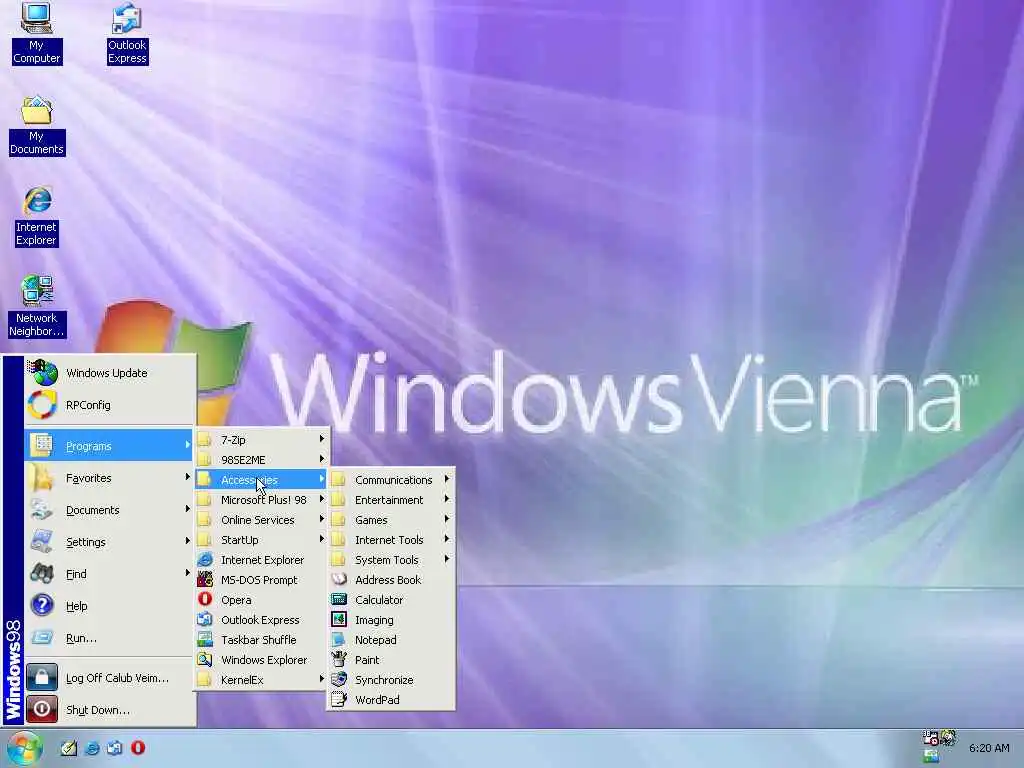The height and width of the screenshot is (768, 1024).
Task: Click the Find text label
Action: (x=76, y=574)
